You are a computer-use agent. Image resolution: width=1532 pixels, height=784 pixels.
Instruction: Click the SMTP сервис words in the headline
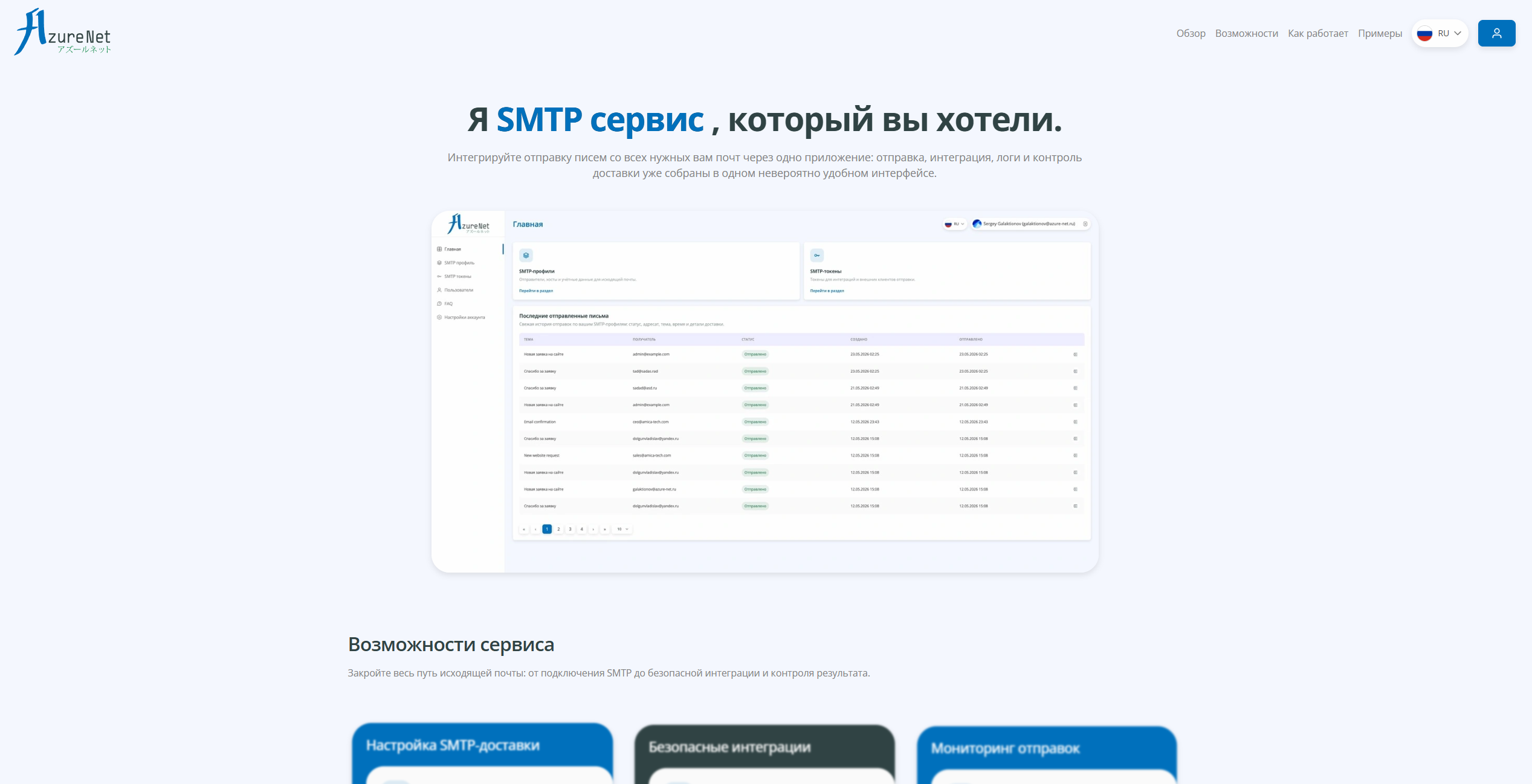600,120
